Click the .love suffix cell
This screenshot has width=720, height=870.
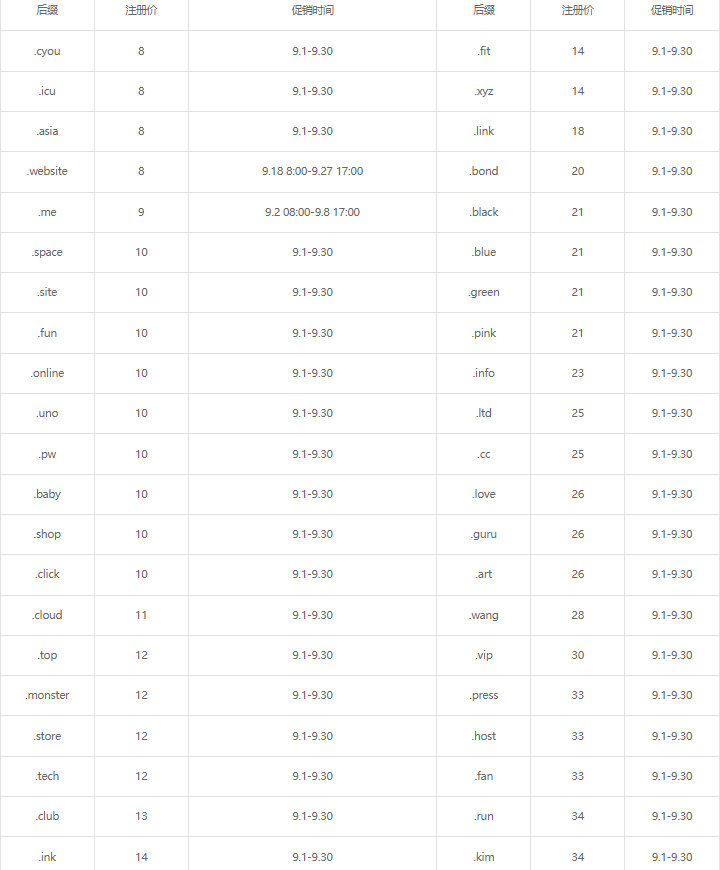coord(484,494)
